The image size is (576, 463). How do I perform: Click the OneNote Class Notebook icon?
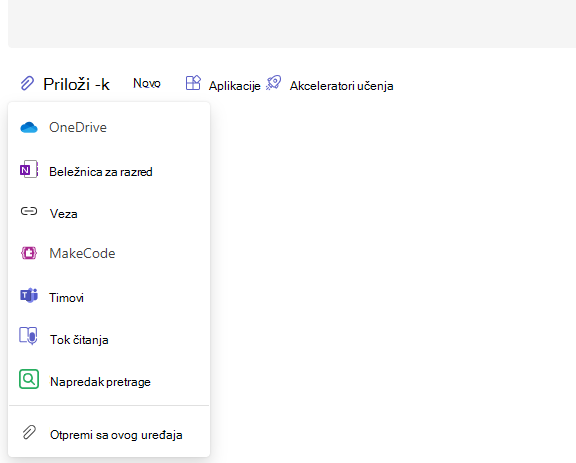point(29,169)
